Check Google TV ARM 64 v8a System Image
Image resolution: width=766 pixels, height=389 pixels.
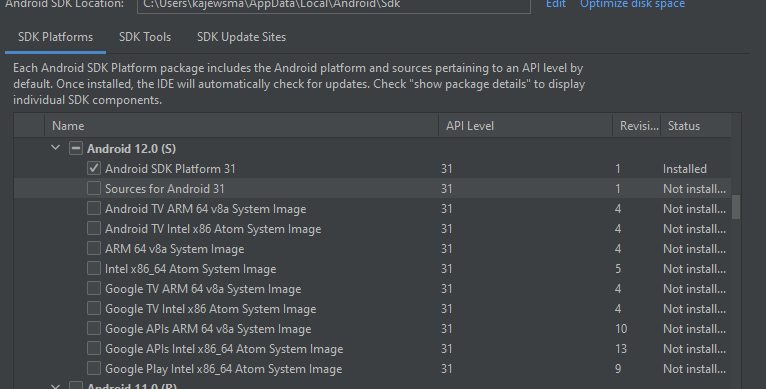[94, 288]
